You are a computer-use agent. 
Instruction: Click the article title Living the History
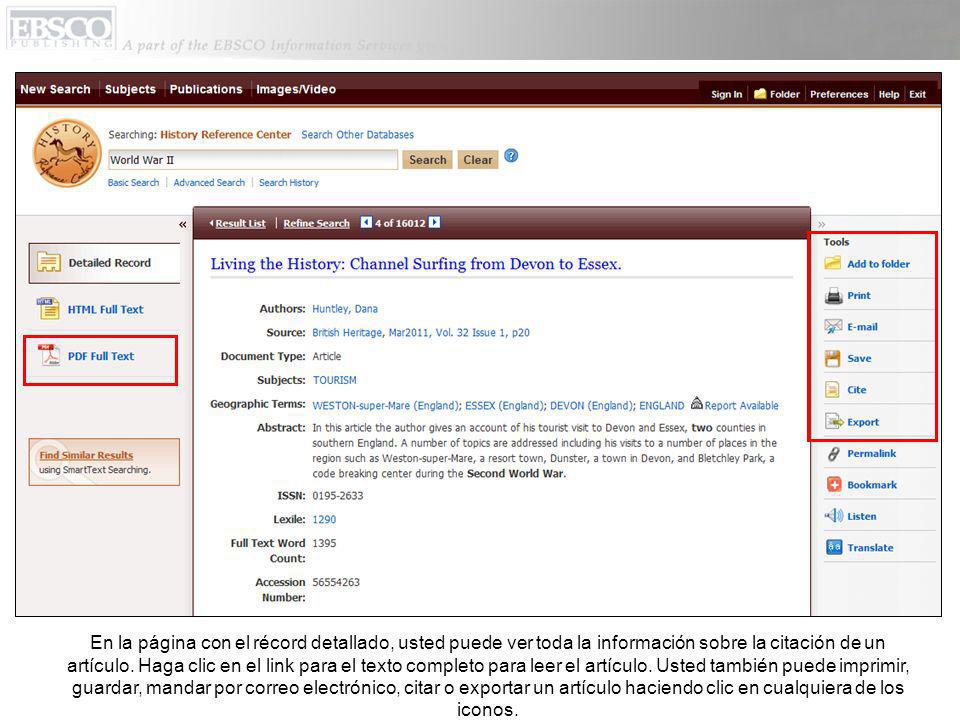(x=416, y=264)
